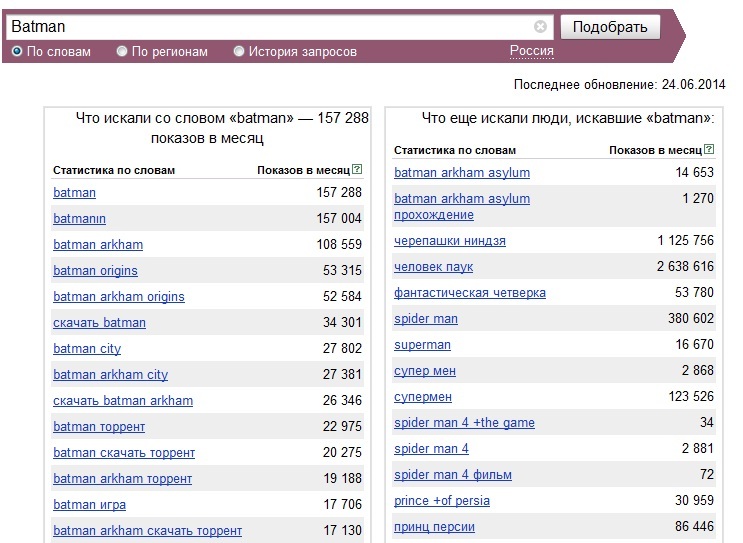The height and width of the screenshot is (543, 743).
Task: Open the 'черепашки ниндзя' related query
Action: pyautogui.click(x=450, y=241)
